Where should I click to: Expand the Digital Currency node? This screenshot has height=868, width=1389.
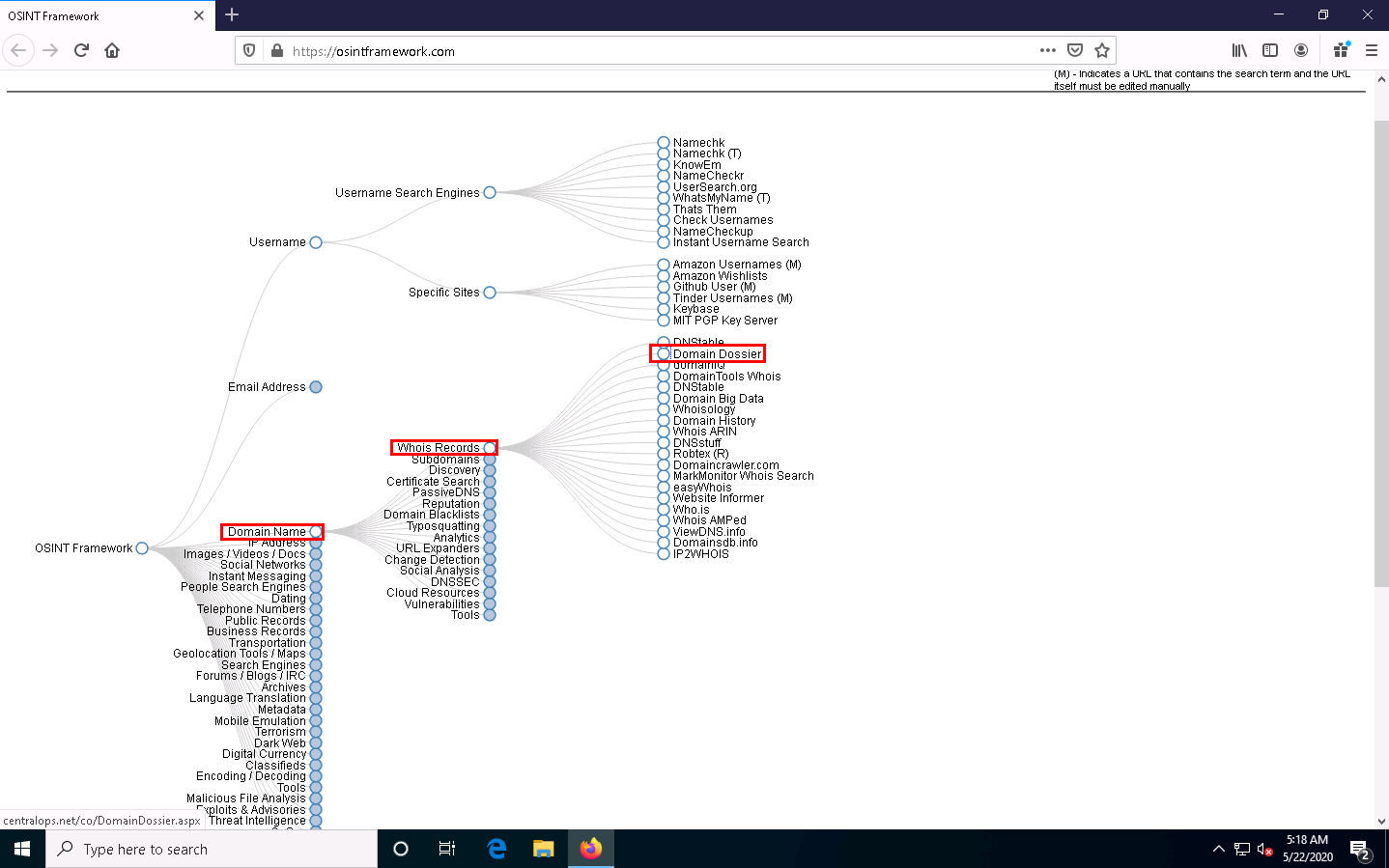(x=316, y=754)
